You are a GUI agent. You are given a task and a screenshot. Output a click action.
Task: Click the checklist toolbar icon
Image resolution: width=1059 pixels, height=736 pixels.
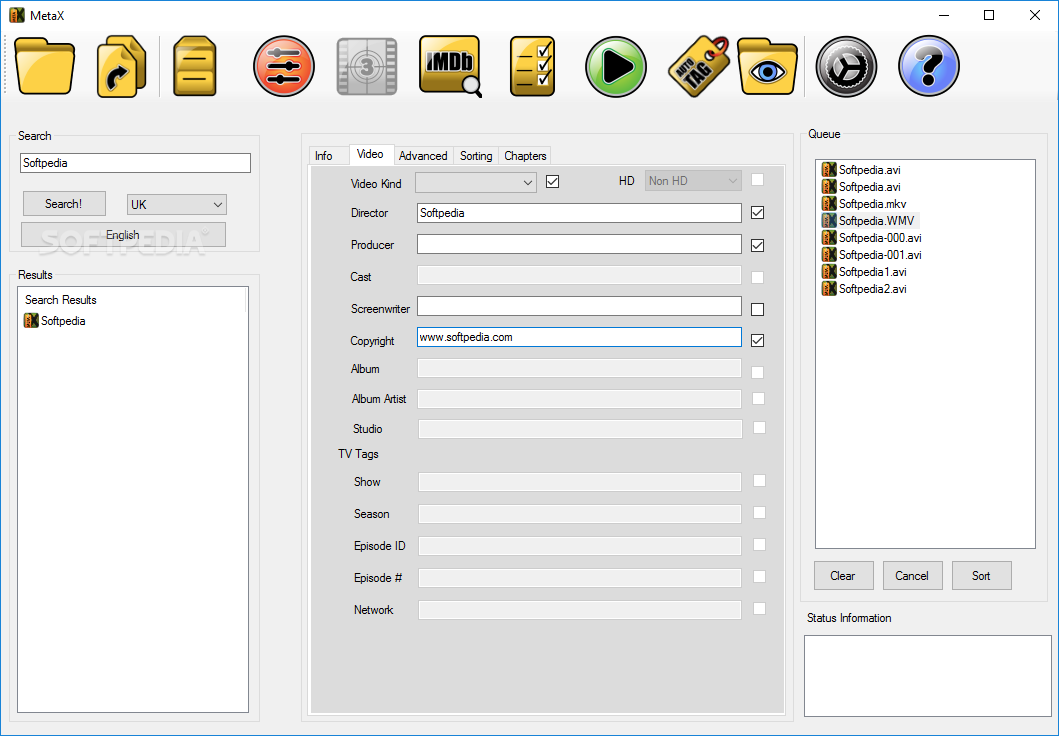tap(532, 66)
